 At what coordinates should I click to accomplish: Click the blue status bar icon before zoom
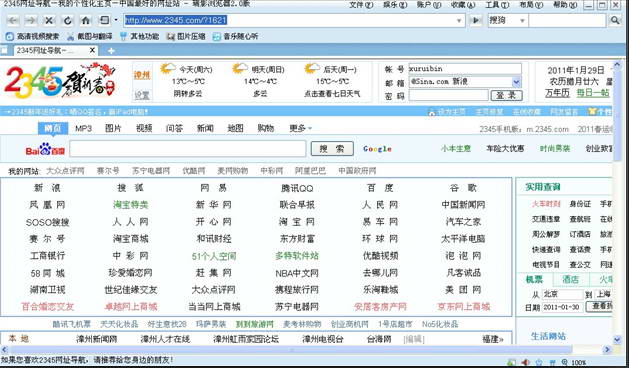(x=552, y=362)
